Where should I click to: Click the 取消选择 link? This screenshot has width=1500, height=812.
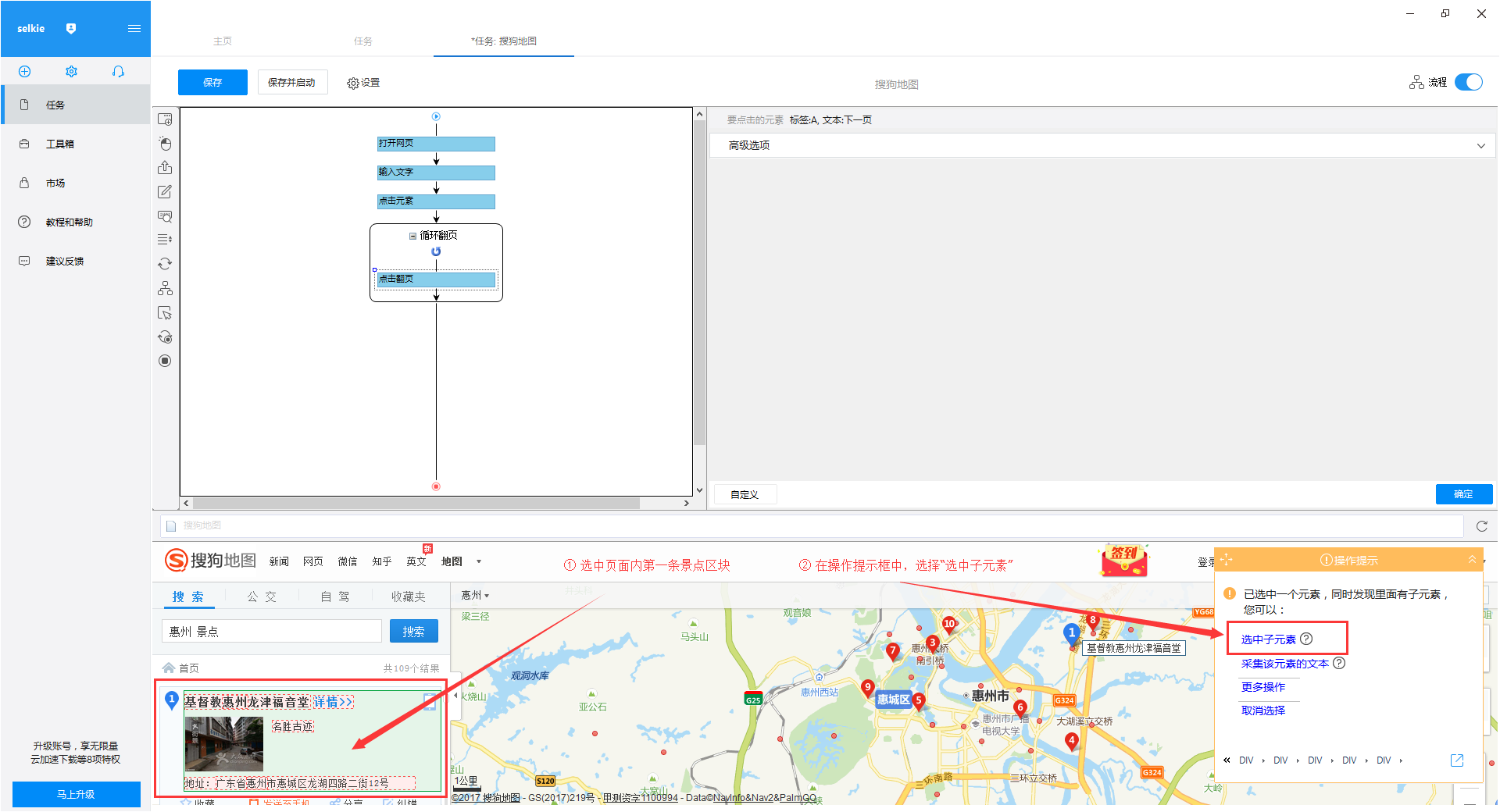[1262, 710]
